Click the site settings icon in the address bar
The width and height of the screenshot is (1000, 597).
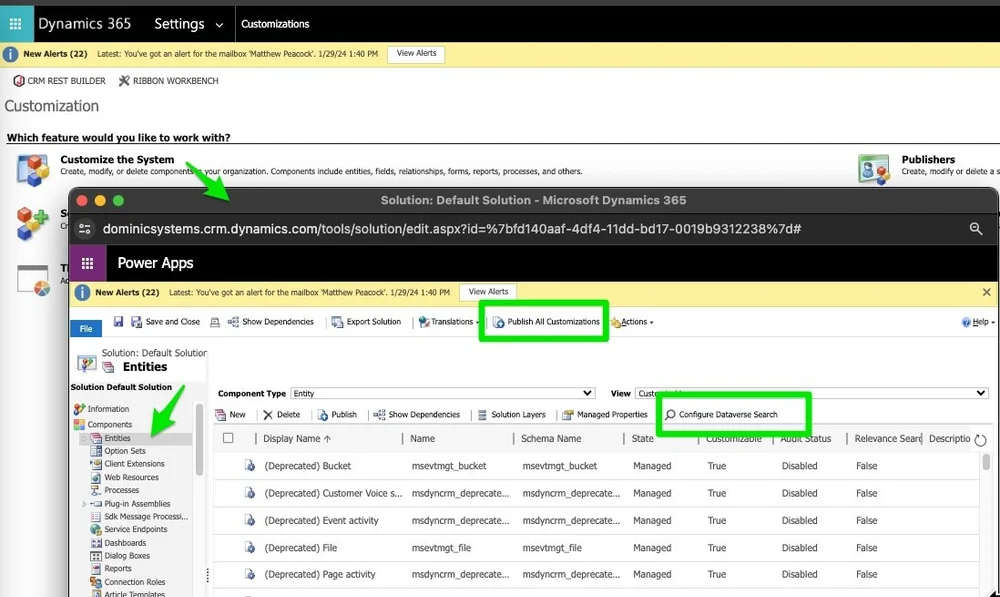point(85,229)
